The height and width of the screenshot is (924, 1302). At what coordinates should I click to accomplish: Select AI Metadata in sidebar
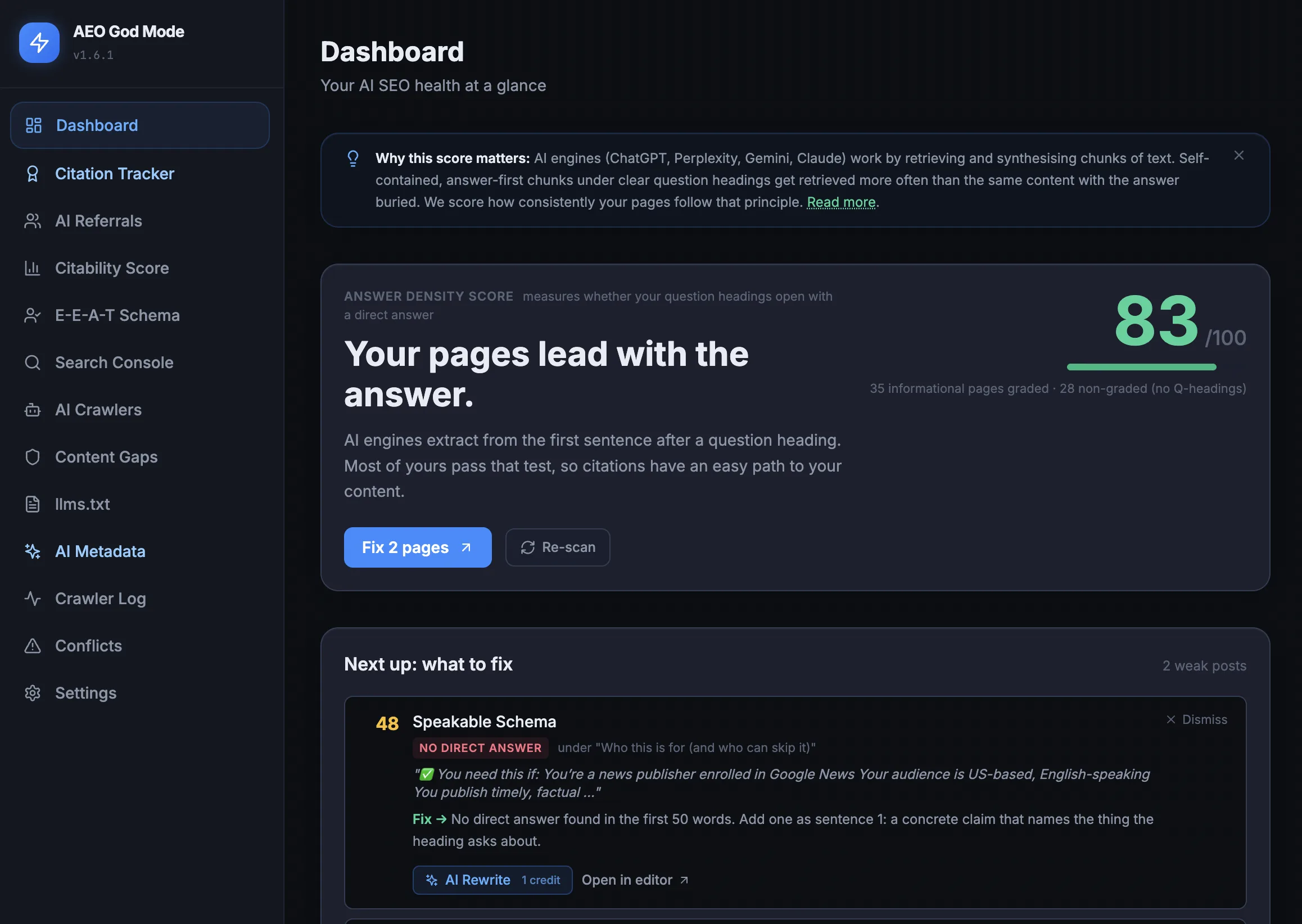point(140,551)
